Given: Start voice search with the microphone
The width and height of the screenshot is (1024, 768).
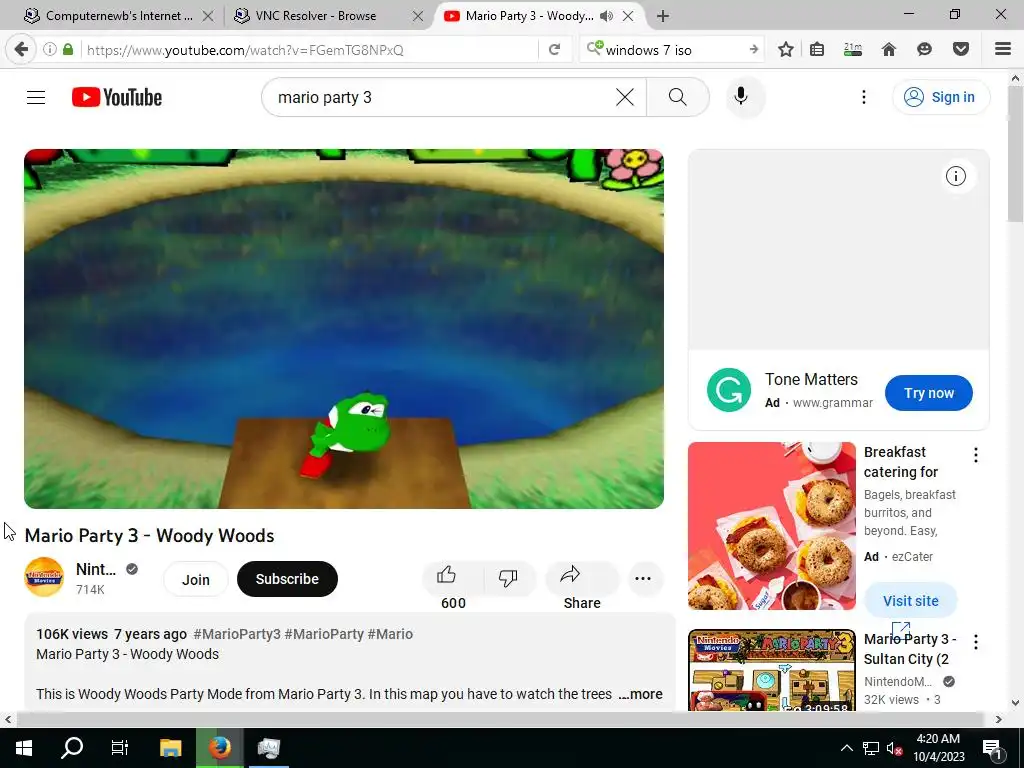Looking at the screenshot, I should [x=741, y=97].
